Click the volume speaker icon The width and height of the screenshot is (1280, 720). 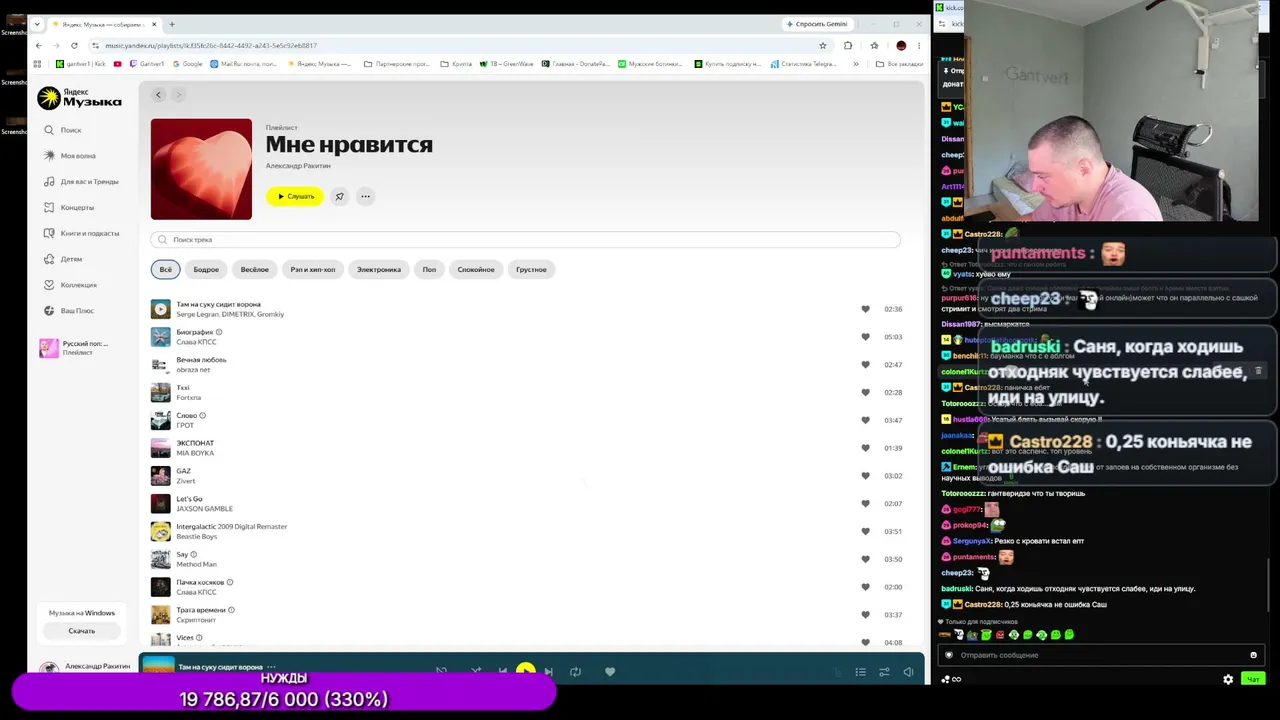tap(908, 672)
